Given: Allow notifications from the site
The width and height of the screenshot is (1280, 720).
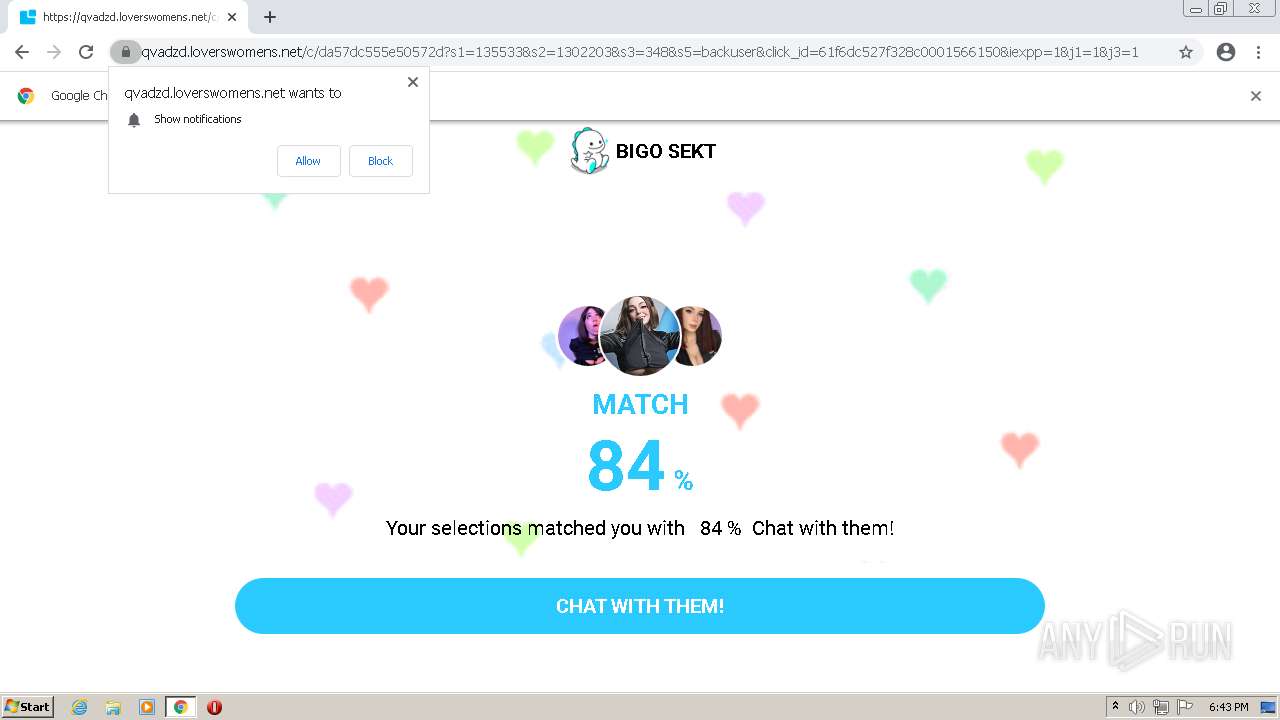Looking at the screenshot, I should (x=308, y=161).
